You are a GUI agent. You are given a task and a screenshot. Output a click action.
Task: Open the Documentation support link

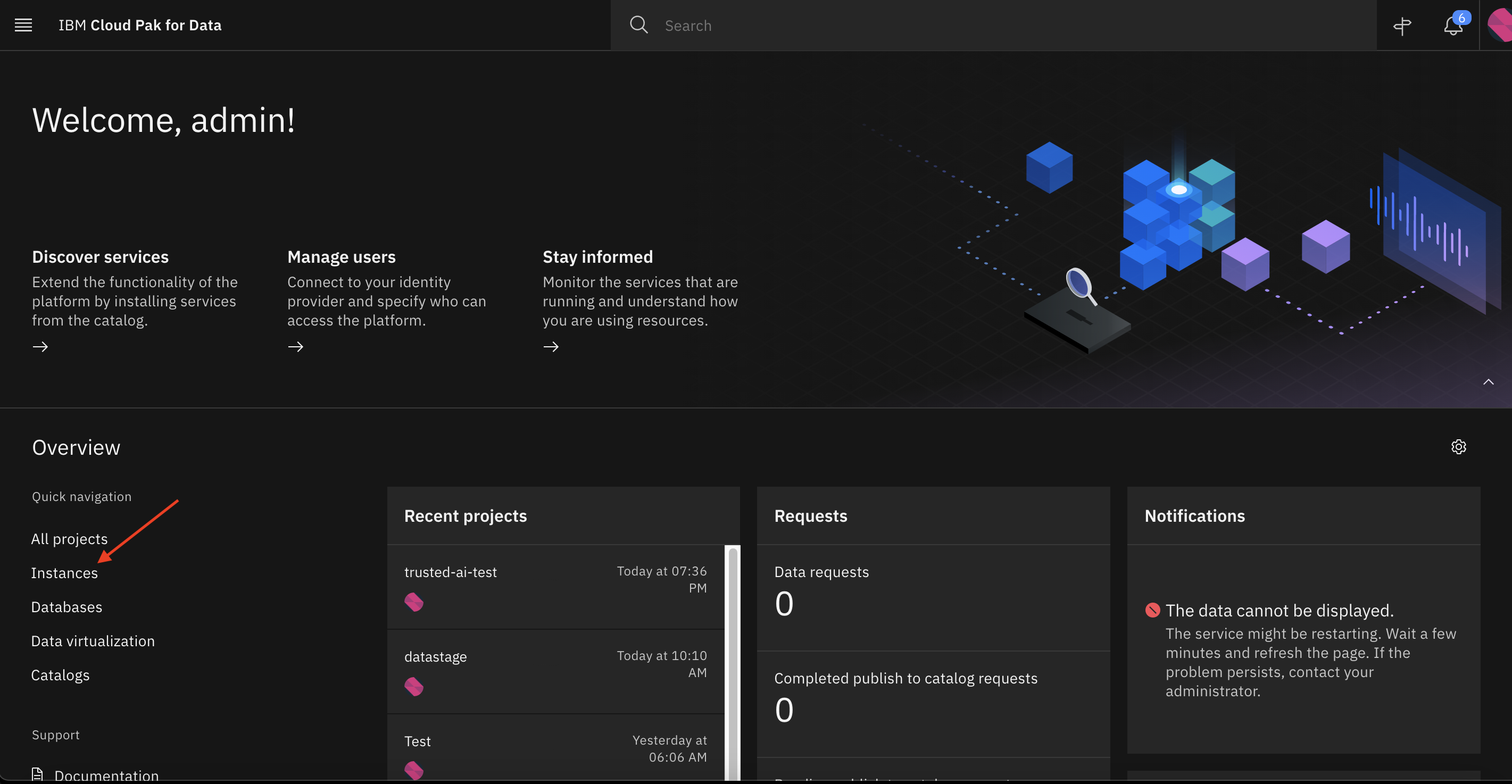[x=106, y=775]
